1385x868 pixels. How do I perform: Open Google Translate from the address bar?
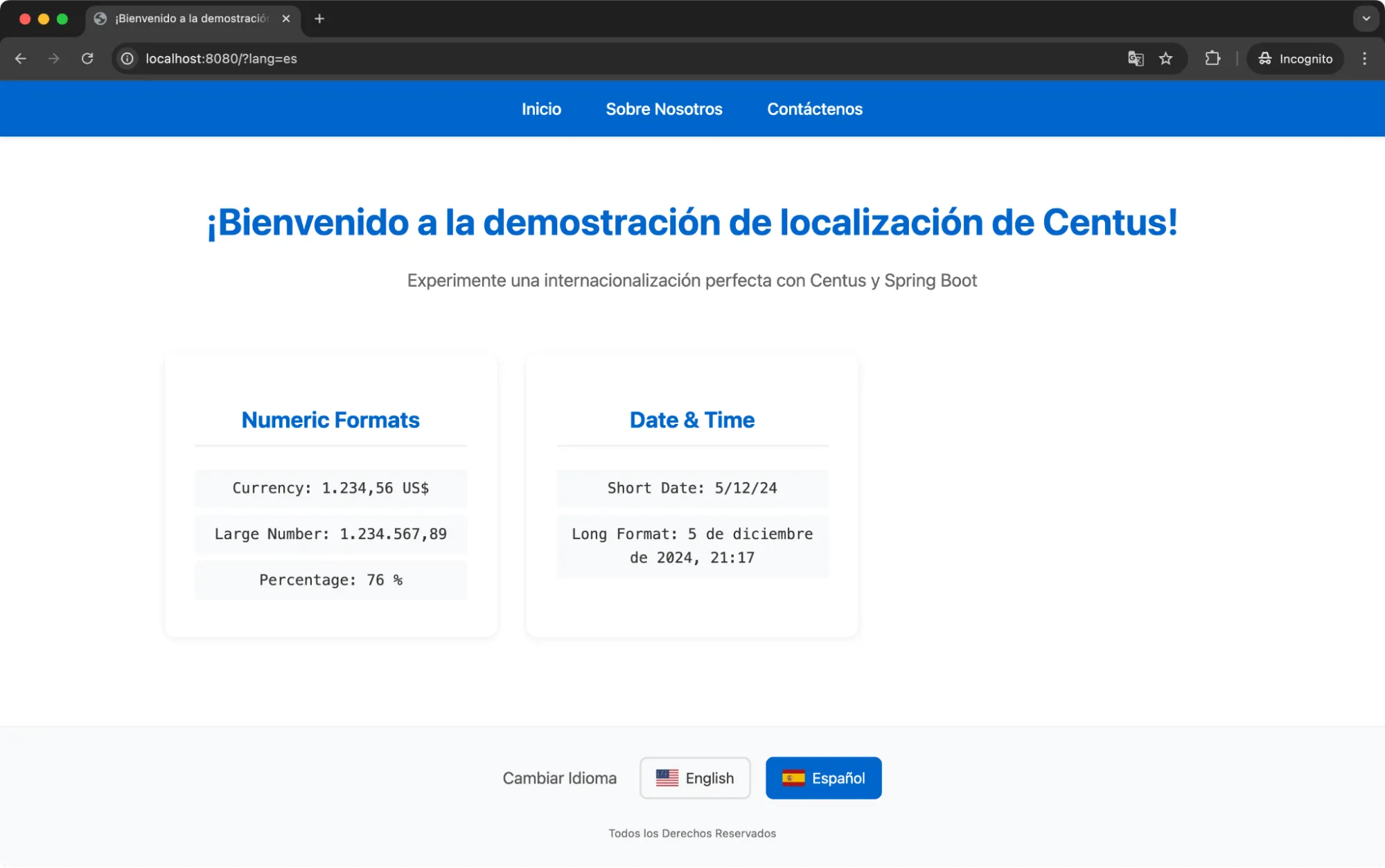(x=1136, y=58)
